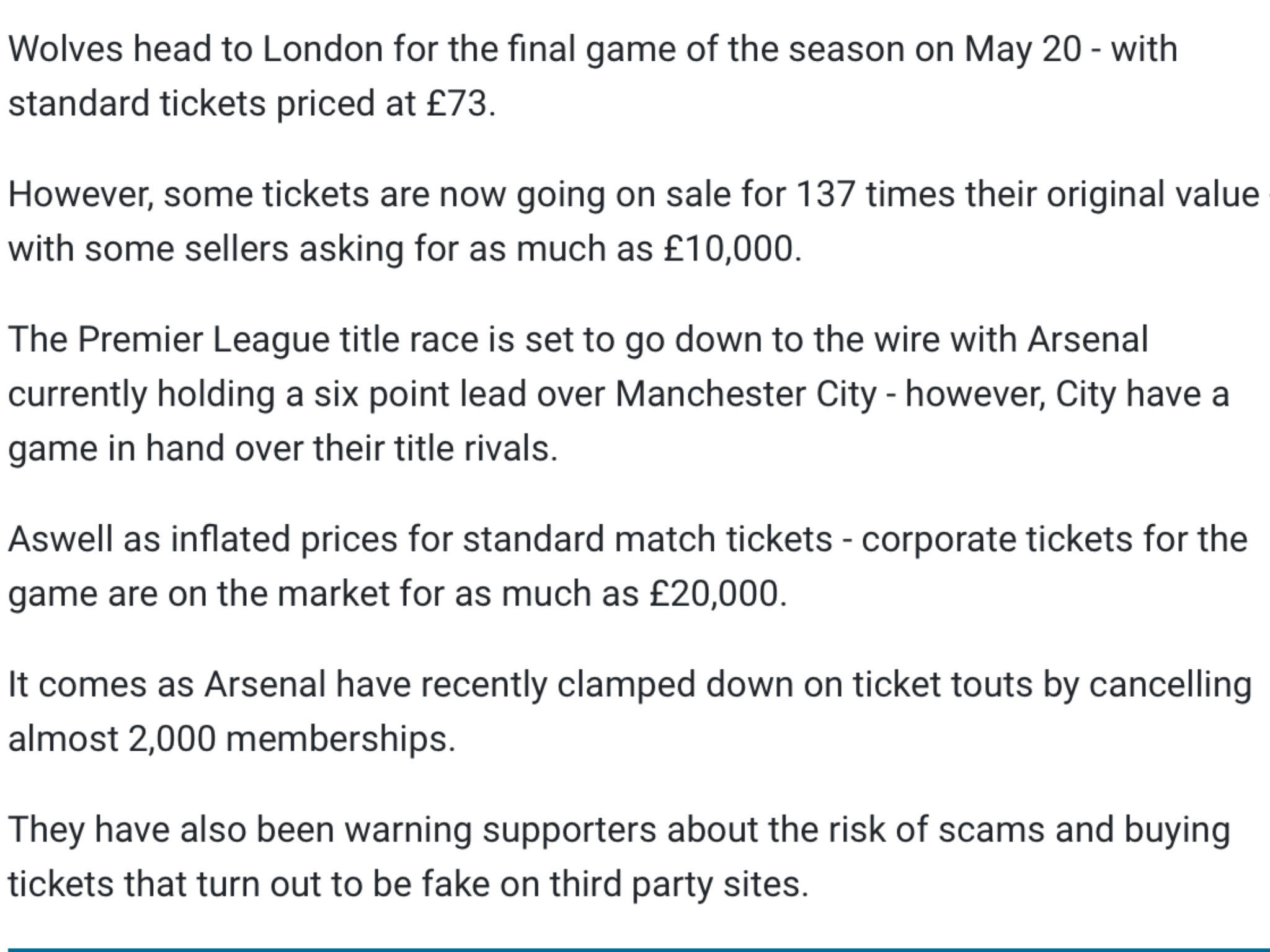Click the 'almost 2,000 memberships' line
This screenshot has width=1270, height=952.
(x=232, y=739)
